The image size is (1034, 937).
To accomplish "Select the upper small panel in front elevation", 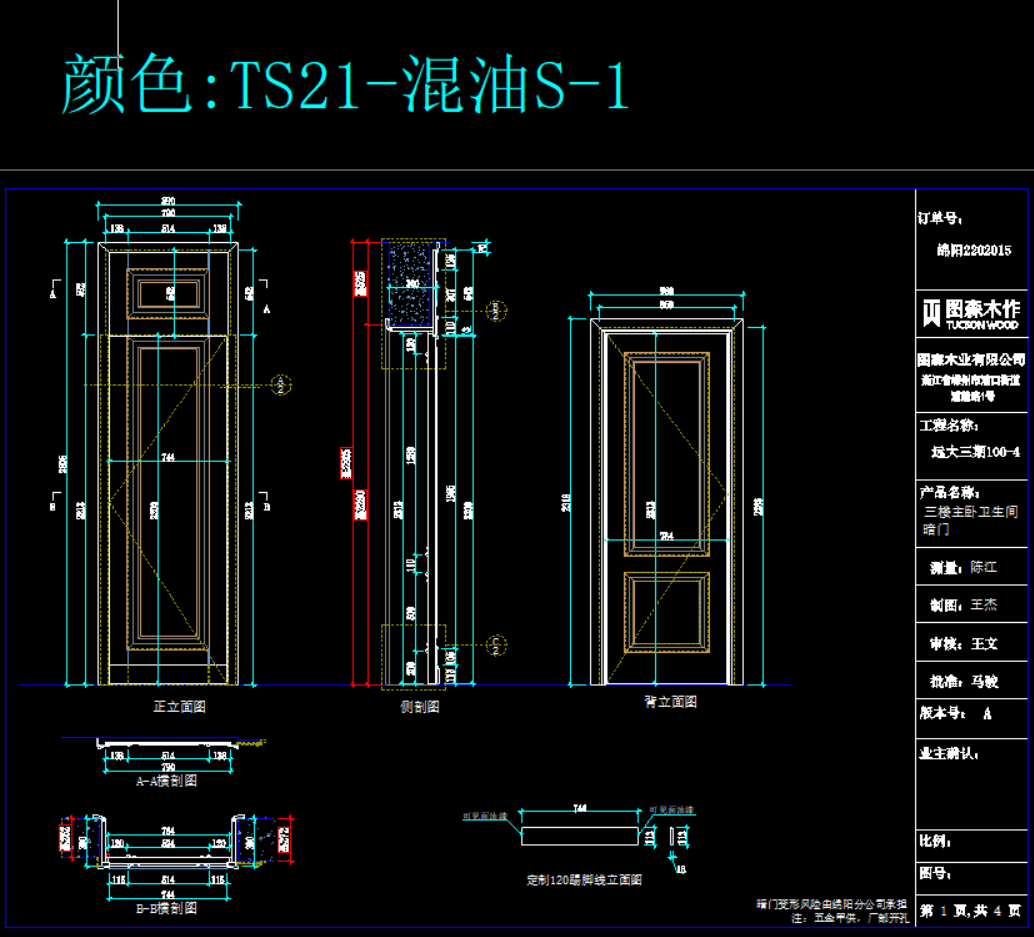I will [167, 294].
